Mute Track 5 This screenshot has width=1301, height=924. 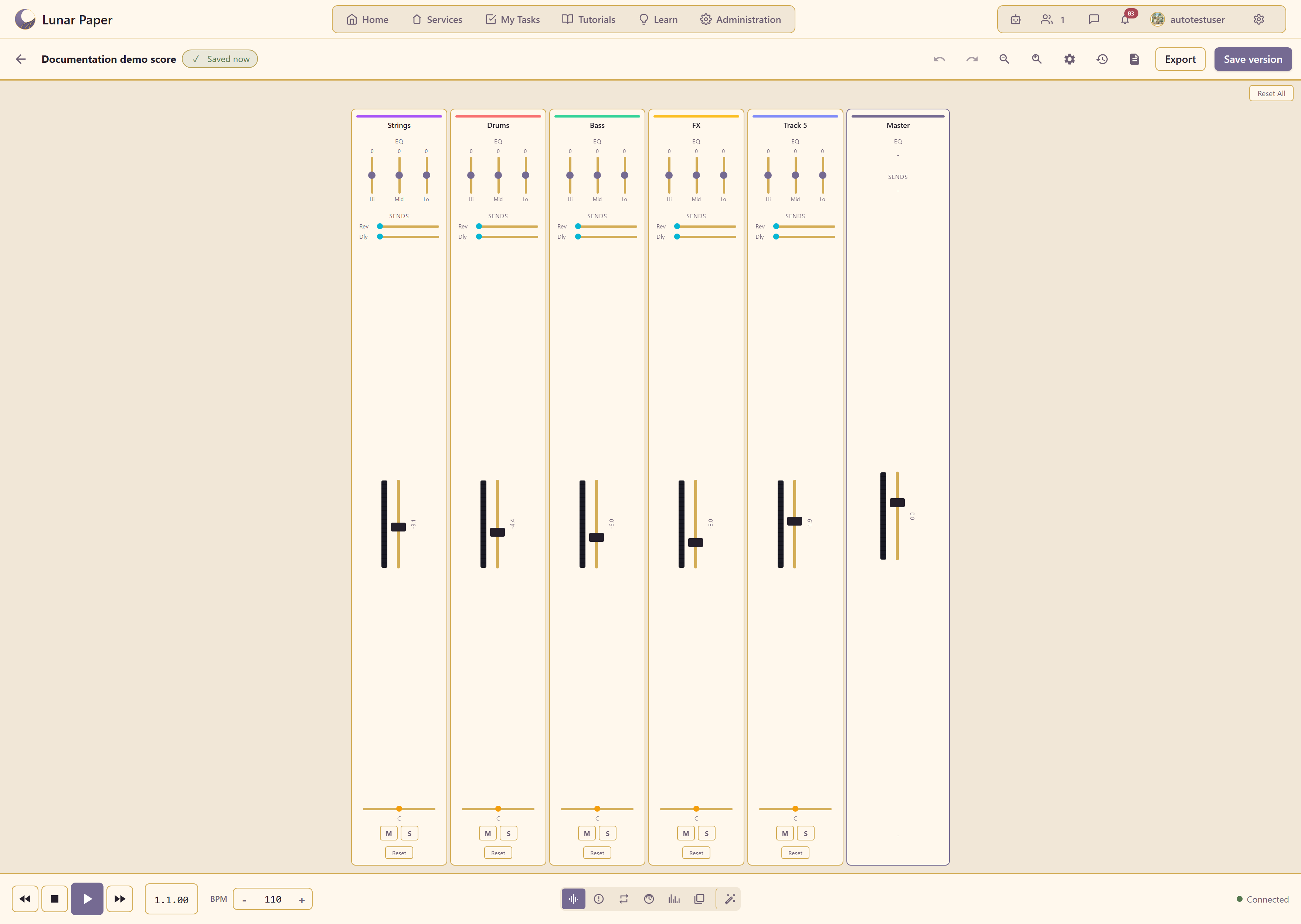[785, 833]
